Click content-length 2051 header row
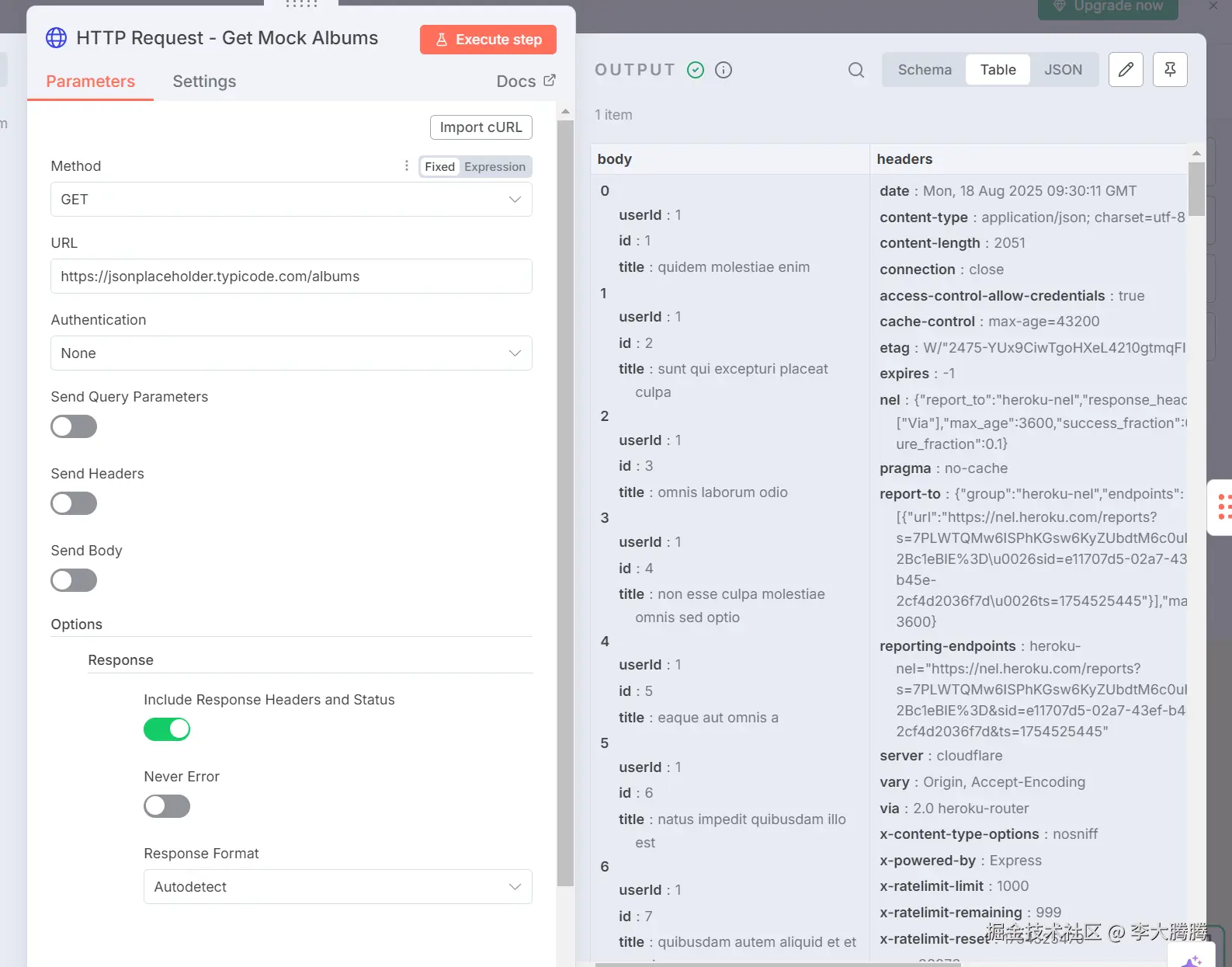The width and height of the screenshot is (1232, 967). [x=953, y=243]
